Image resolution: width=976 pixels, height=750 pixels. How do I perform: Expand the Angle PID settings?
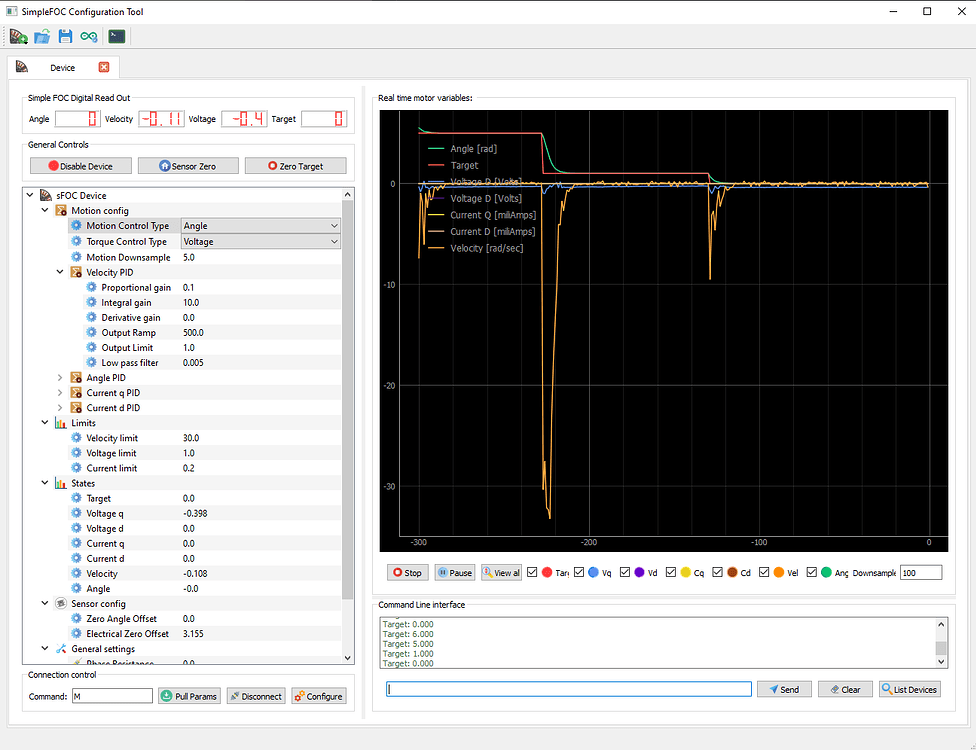pyautogui.click(x=58, y=377)
